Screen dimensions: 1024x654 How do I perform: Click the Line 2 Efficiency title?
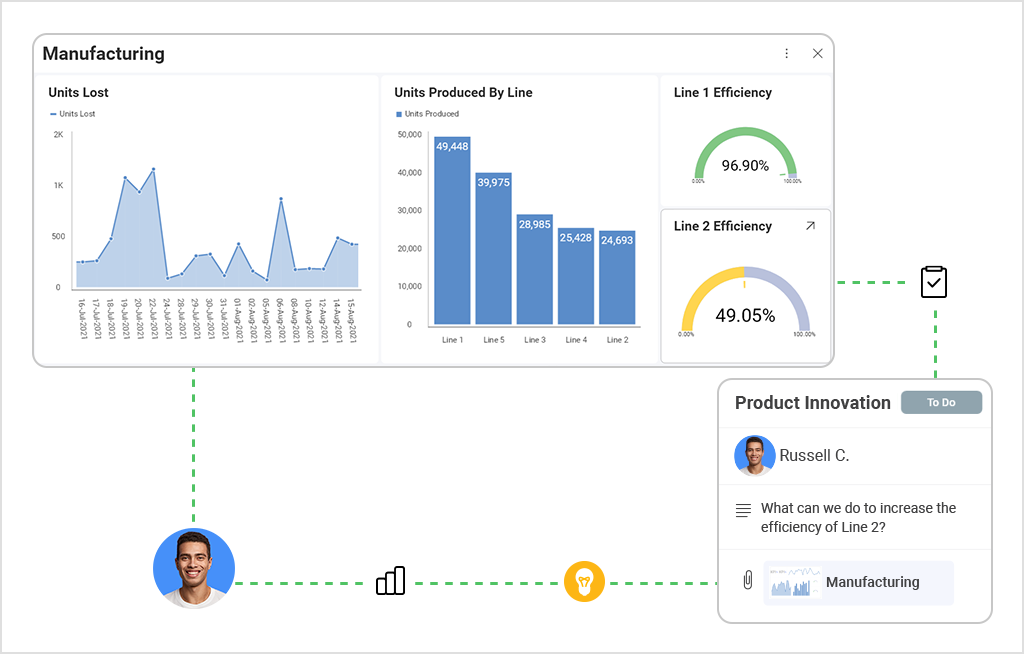pos(723,225)
